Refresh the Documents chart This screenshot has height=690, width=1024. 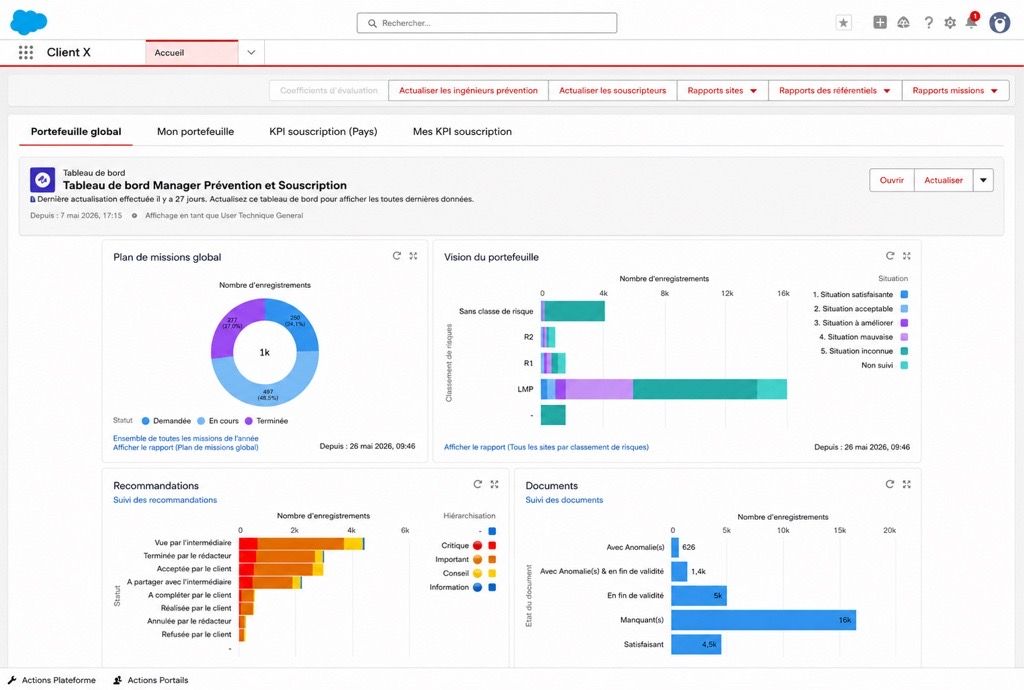click(889, 484)
